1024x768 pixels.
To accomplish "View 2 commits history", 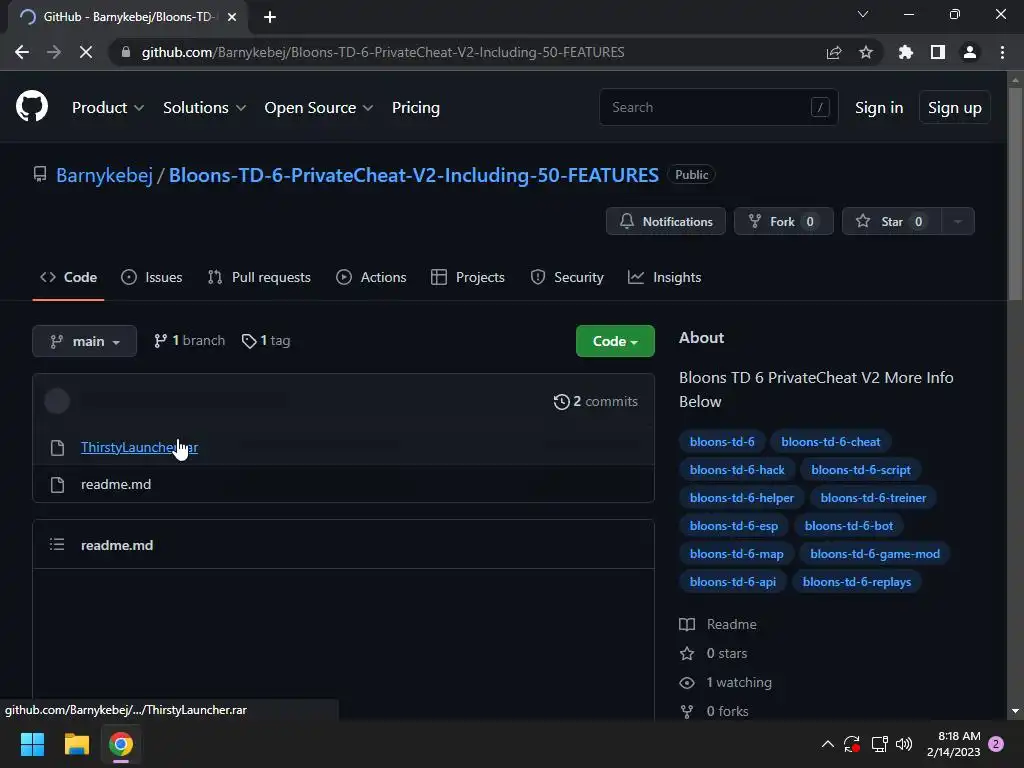I will (595, 402).
